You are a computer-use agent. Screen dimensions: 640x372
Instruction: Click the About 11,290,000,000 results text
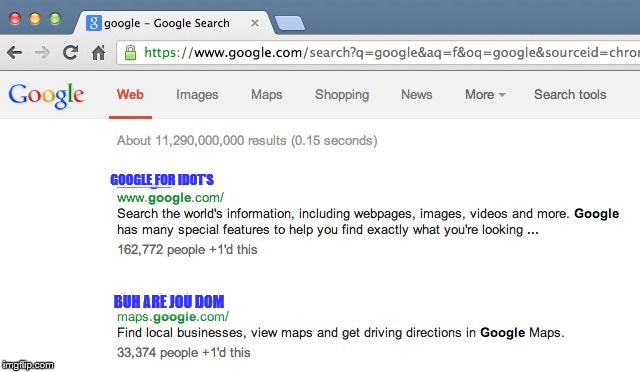[247, 140]
